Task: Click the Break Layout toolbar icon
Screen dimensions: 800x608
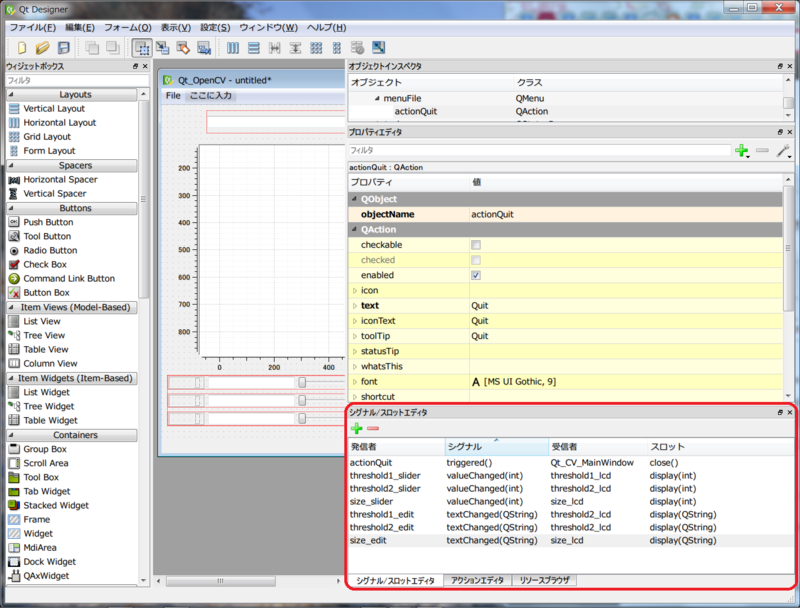Action: (x=358, y=48)
